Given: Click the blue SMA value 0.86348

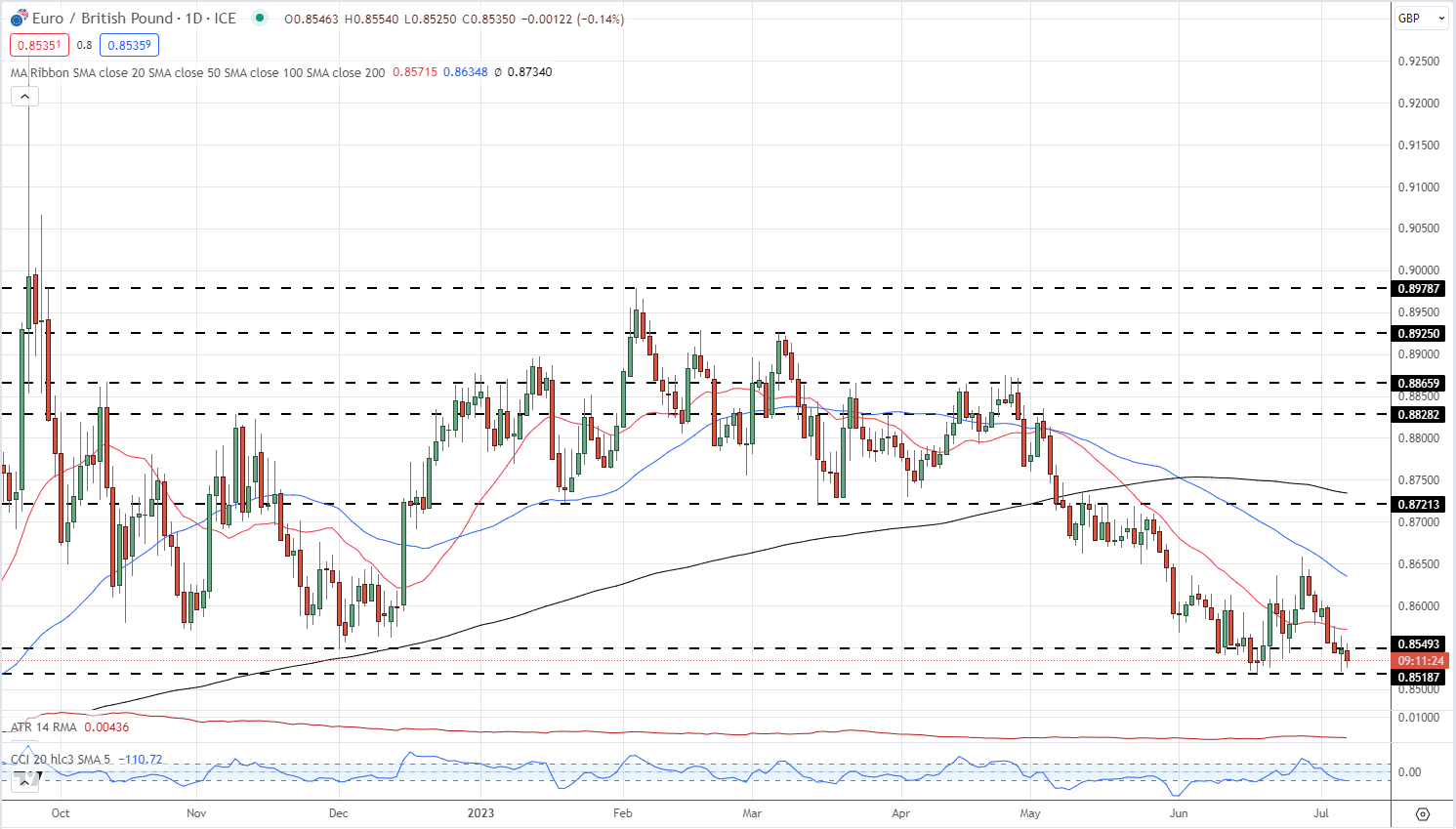Looking at the screenshot, I should tap(465, 72).
